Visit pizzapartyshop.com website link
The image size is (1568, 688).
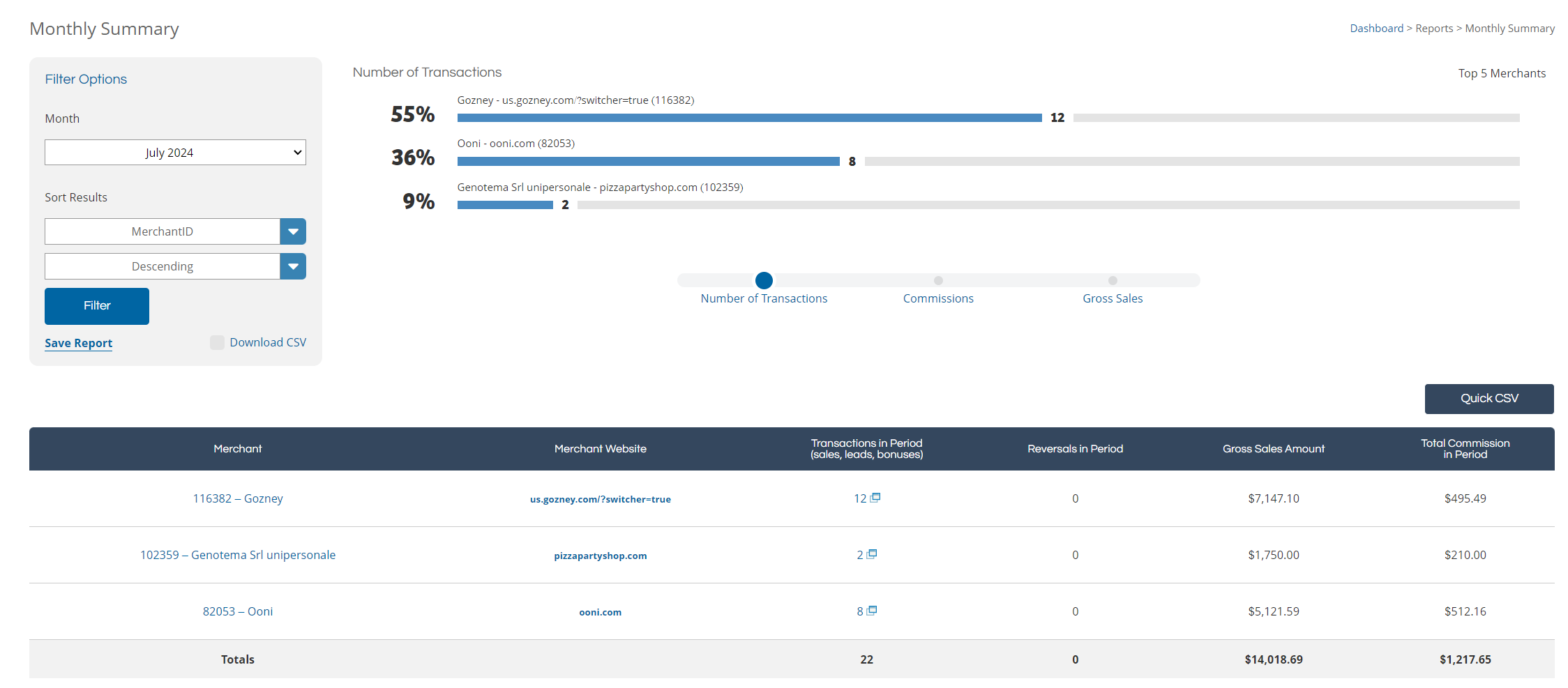click(601, 556)
